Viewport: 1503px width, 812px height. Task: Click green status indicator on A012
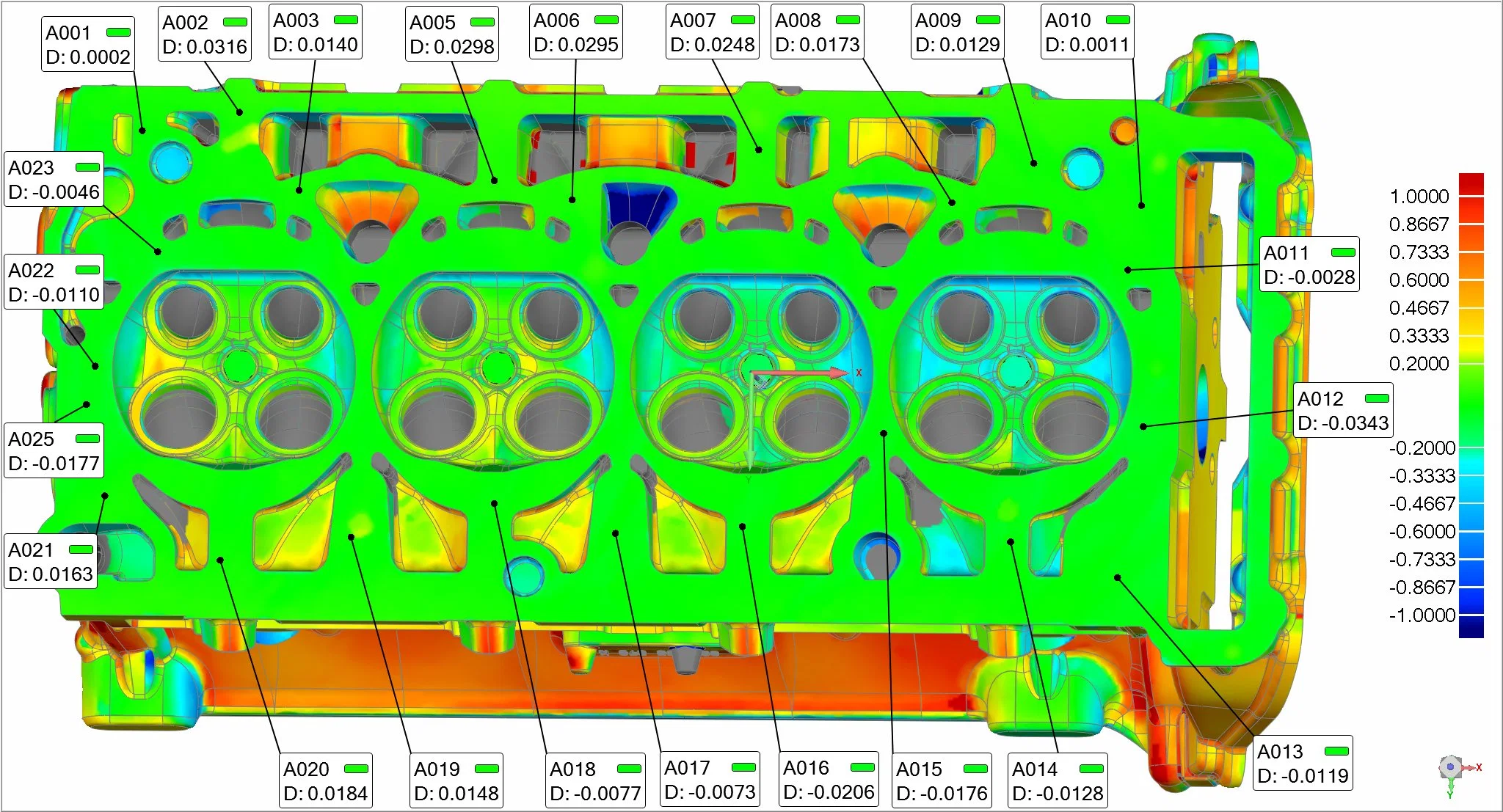(1377, 398)
